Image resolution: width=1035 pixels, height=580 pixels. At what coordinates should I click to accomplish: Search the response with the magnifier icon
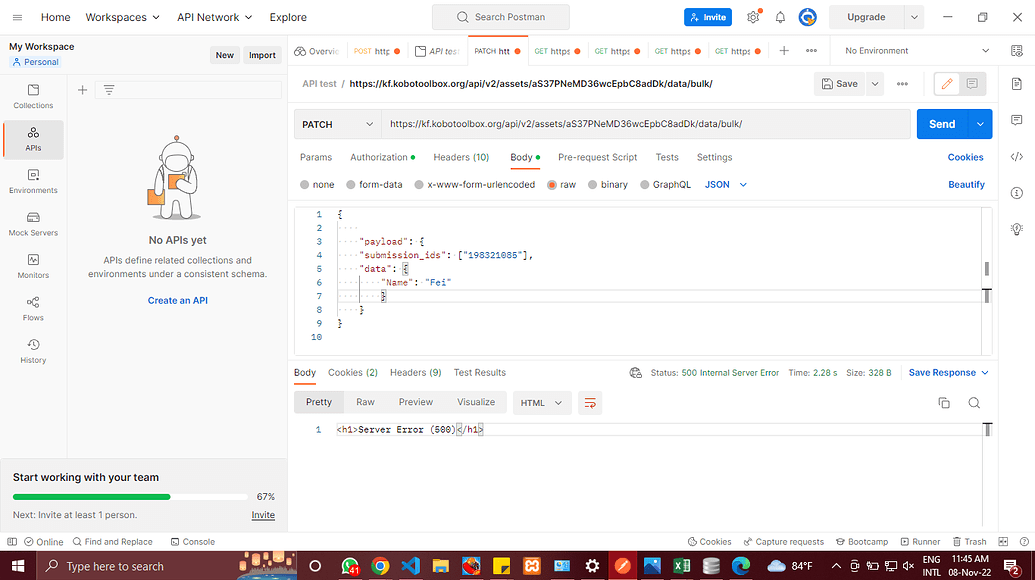pos(973,402)
